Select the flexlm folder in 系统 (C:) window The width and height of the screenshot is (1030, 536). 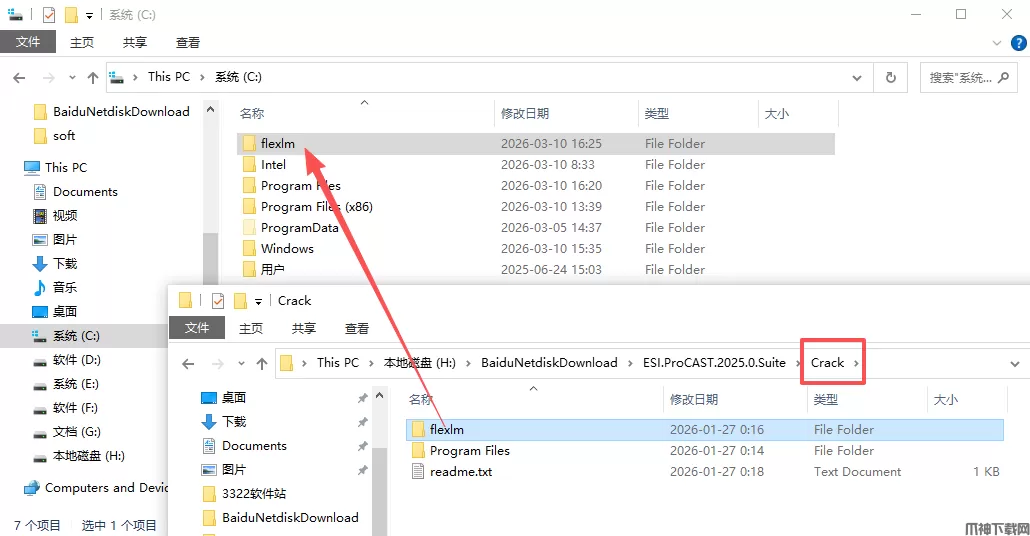pyautogui.click(x=535, y=143)
